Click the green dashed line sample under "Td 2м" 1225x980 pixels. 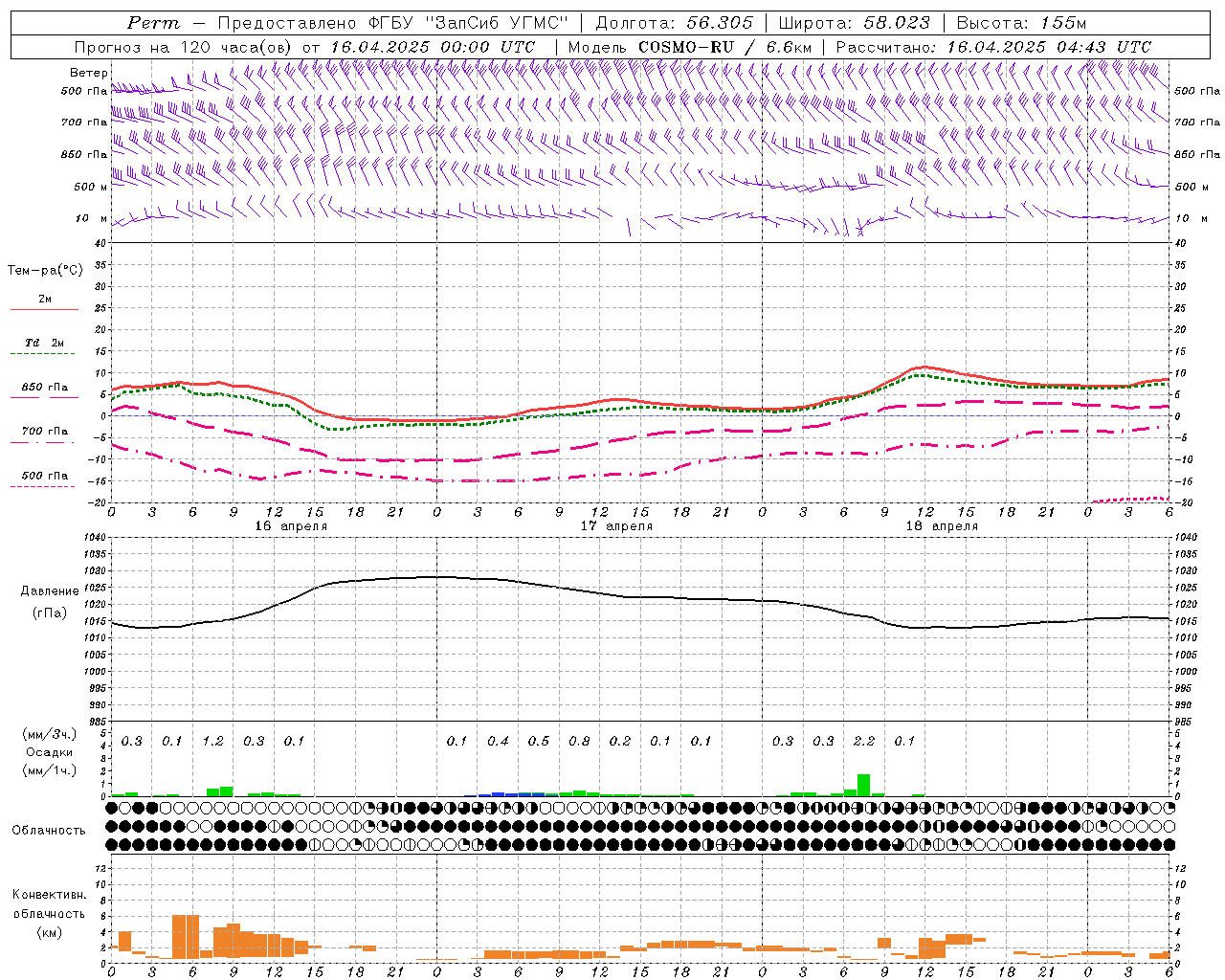pyautogui.click(x=42, y=354)
